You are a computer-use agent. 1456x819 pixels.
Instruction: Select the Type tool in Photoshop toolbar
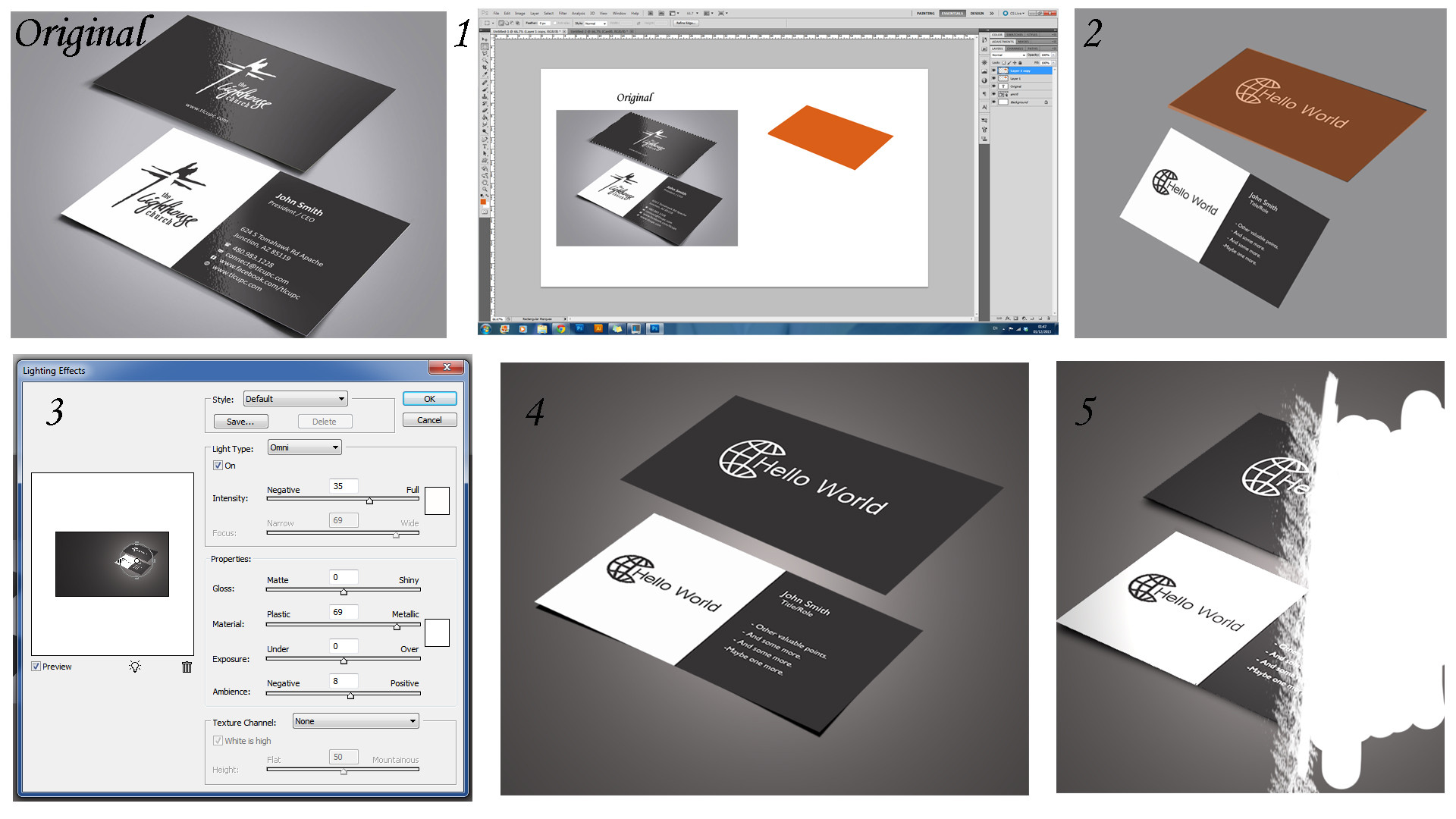click(x=485, y=146)
